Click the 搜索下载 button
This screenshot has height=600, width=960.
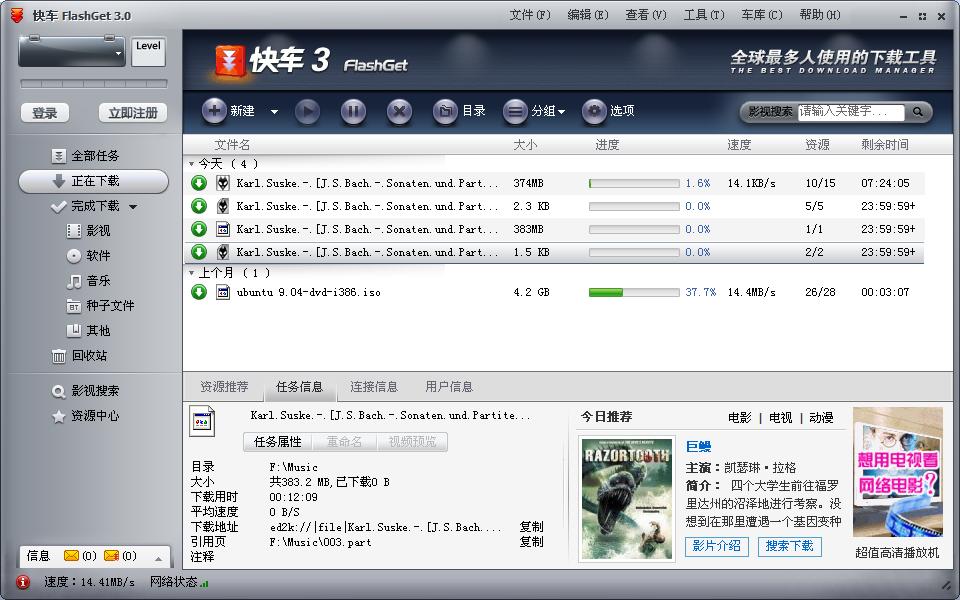point(789,546)
